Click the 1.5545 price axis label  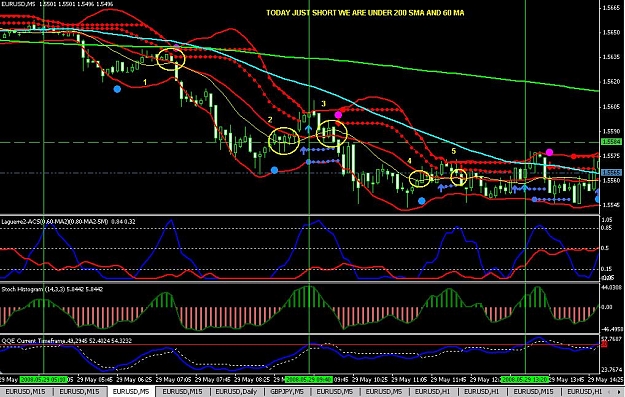point(611,205)
